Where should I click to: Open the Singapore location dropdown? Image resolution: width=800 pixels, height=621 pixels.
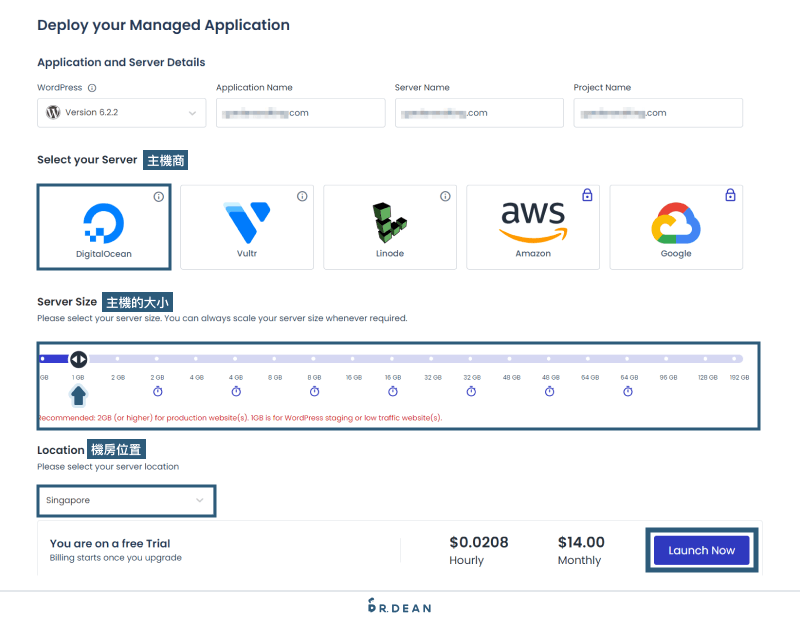coord(126,500)
